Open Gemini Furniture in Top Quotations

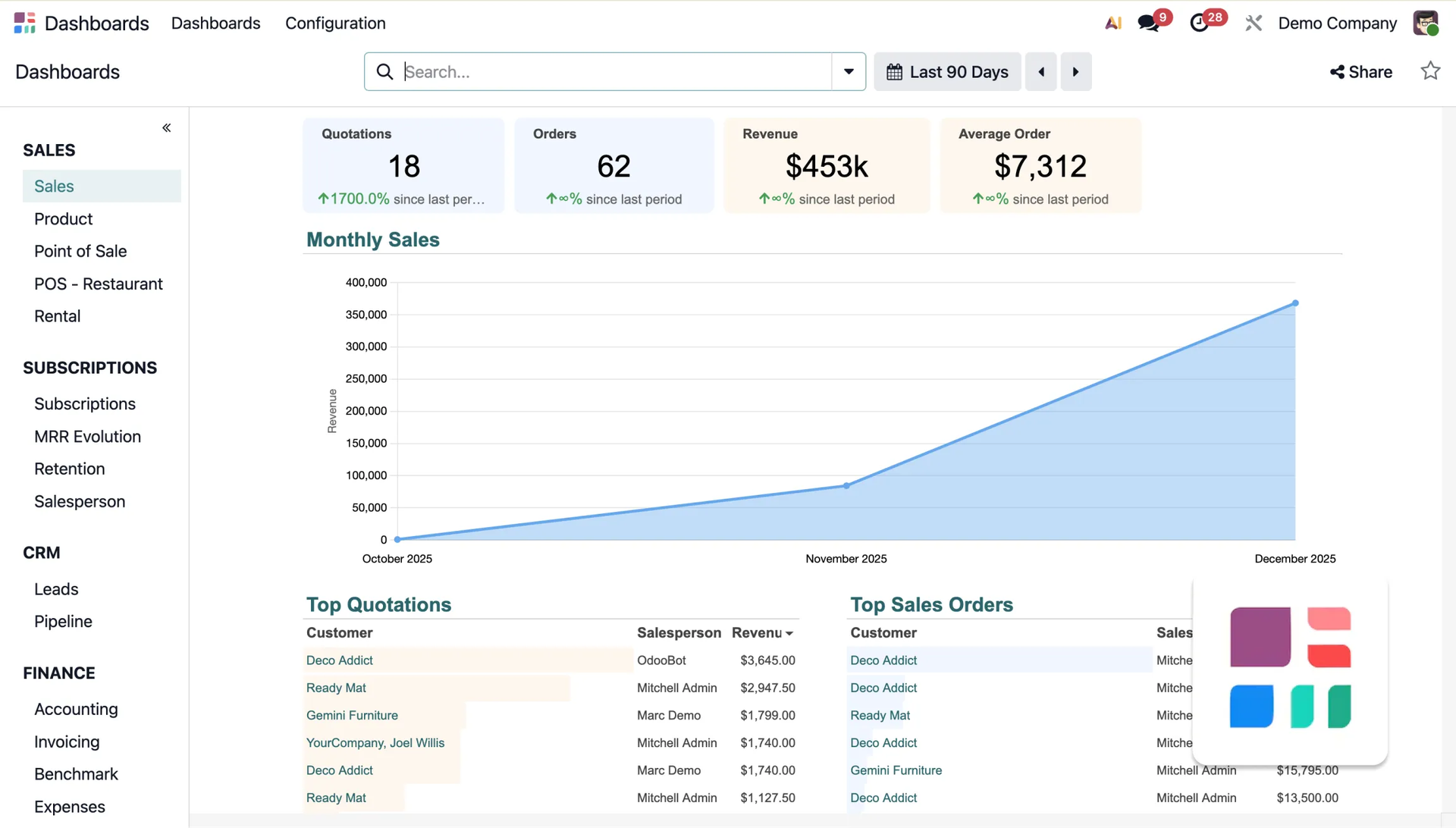[x=352, y=715]
